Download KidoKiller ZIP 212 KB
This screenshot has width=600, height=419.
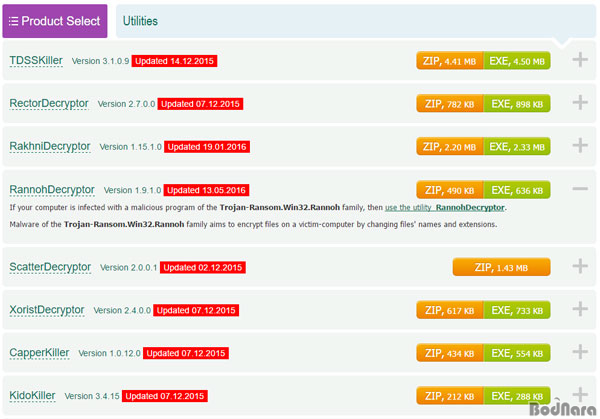[x=450, y=396]
